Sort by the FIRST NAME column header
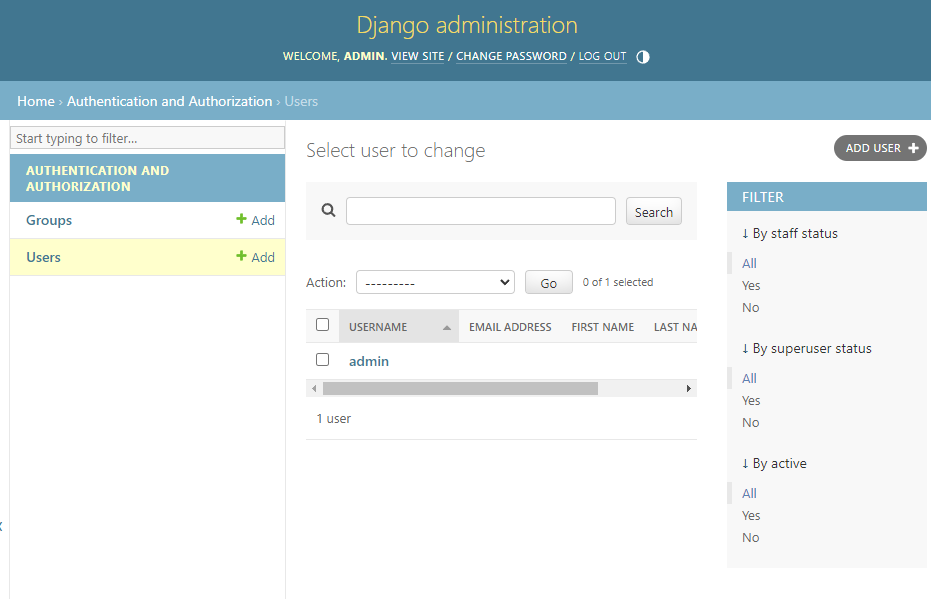Screen dimensions: 931x599 603,327
